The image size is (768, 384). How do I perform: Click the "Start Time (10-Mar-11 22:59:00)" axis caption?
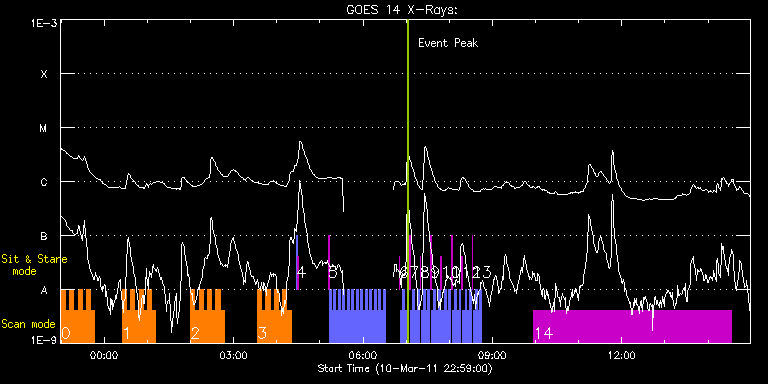tap(405, 368)
